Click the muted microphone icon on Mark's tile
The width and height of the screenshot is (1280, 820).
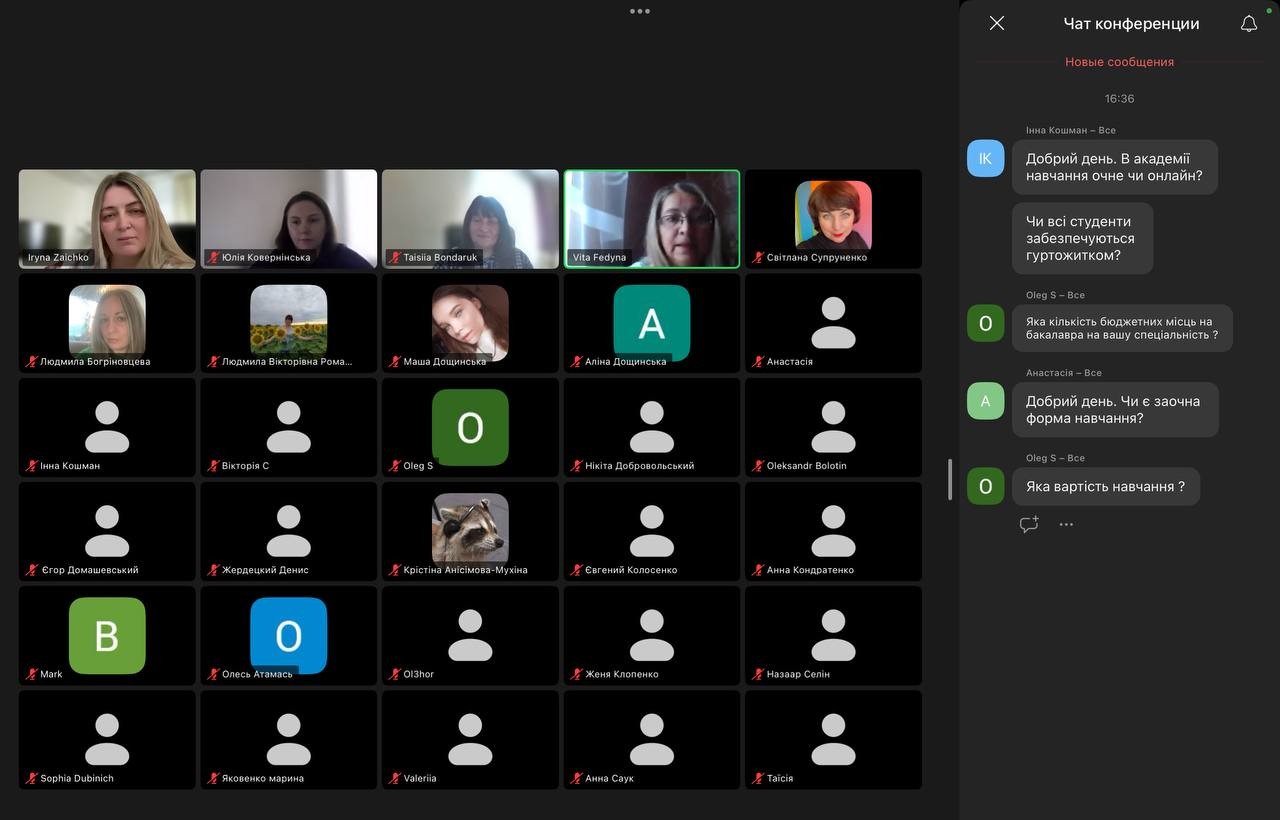click(x=32, y=674)
